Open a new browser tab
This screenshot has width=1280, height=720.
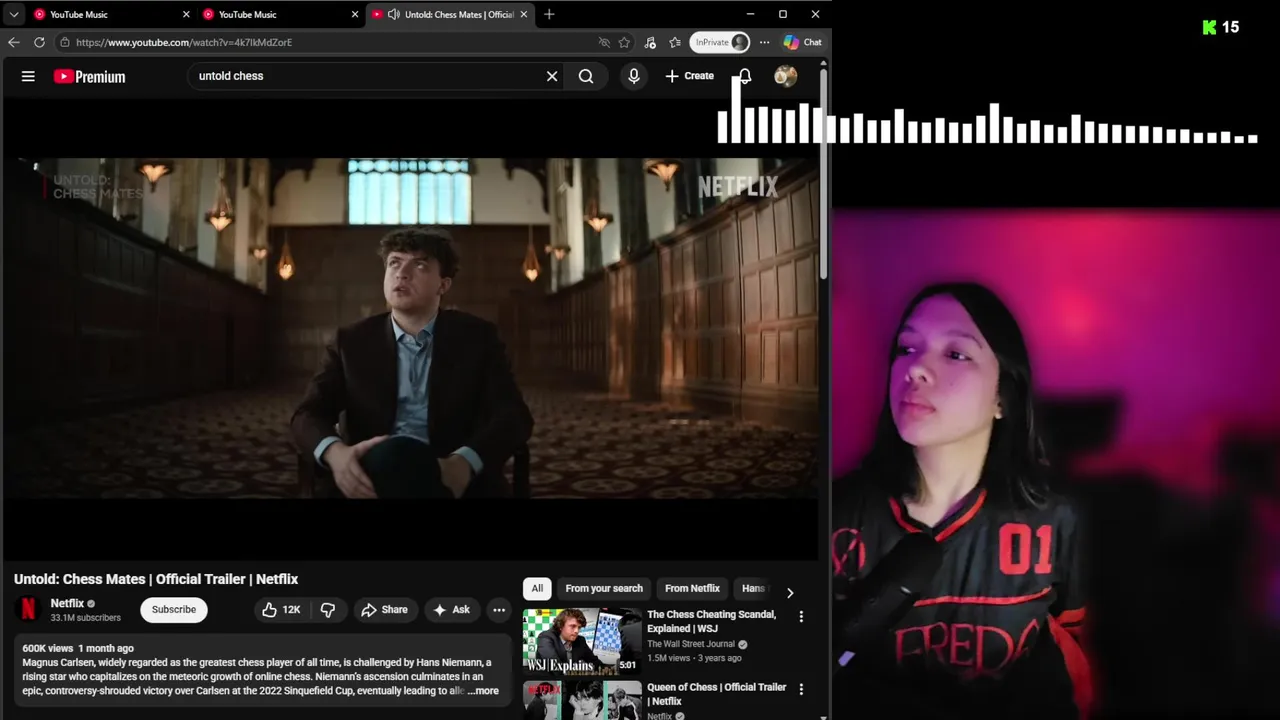pyautogui.click(x=549, y=14)
